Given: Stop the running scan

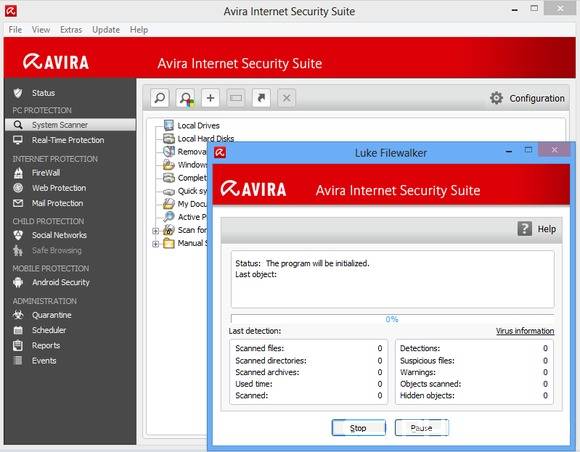Looking at the screenshot, I should click(358, 428).
